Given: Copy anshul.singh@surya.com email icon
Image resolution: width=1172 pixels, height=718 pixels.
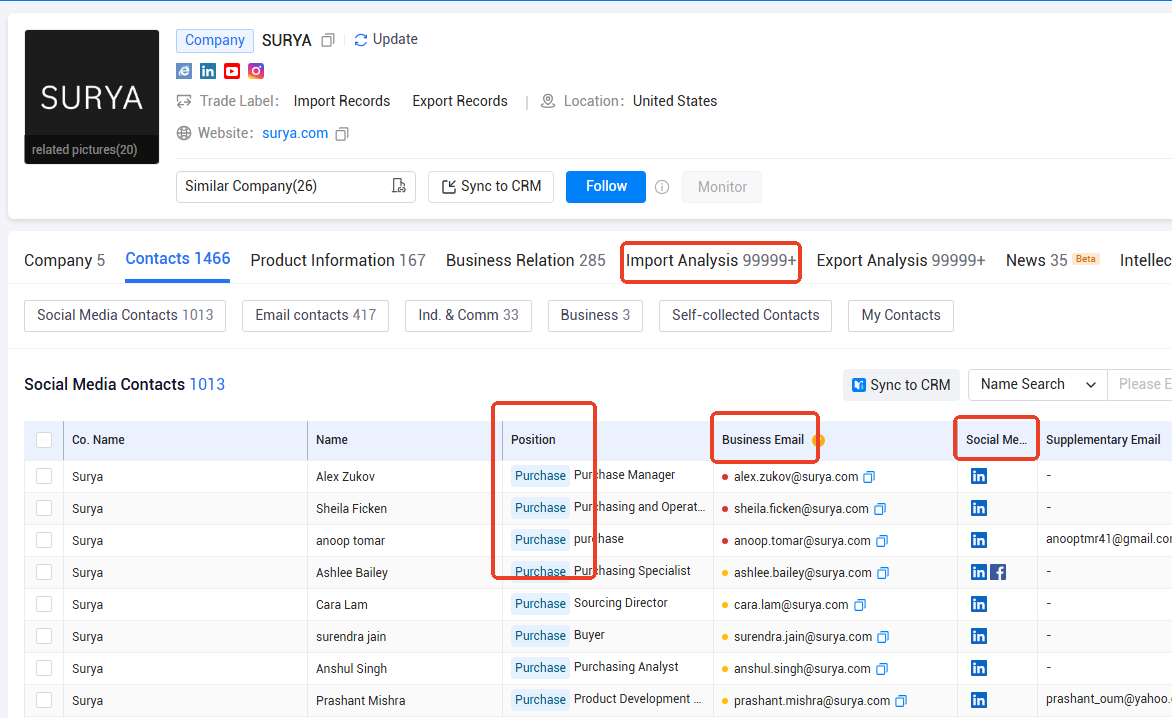Looking at the screenshot, I should (x=881, y=669).
